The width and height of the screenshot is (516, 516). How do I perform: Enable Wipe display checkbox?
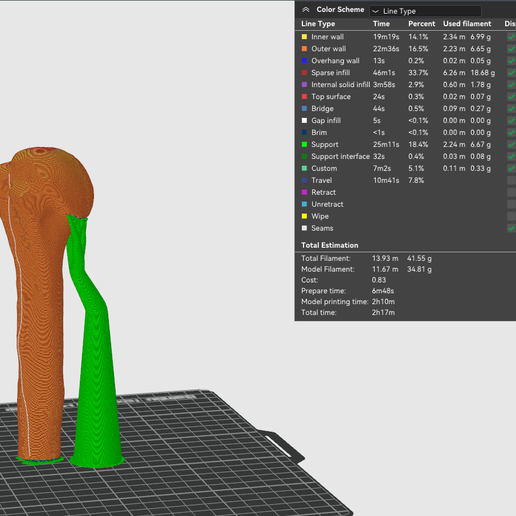point(511,216)
